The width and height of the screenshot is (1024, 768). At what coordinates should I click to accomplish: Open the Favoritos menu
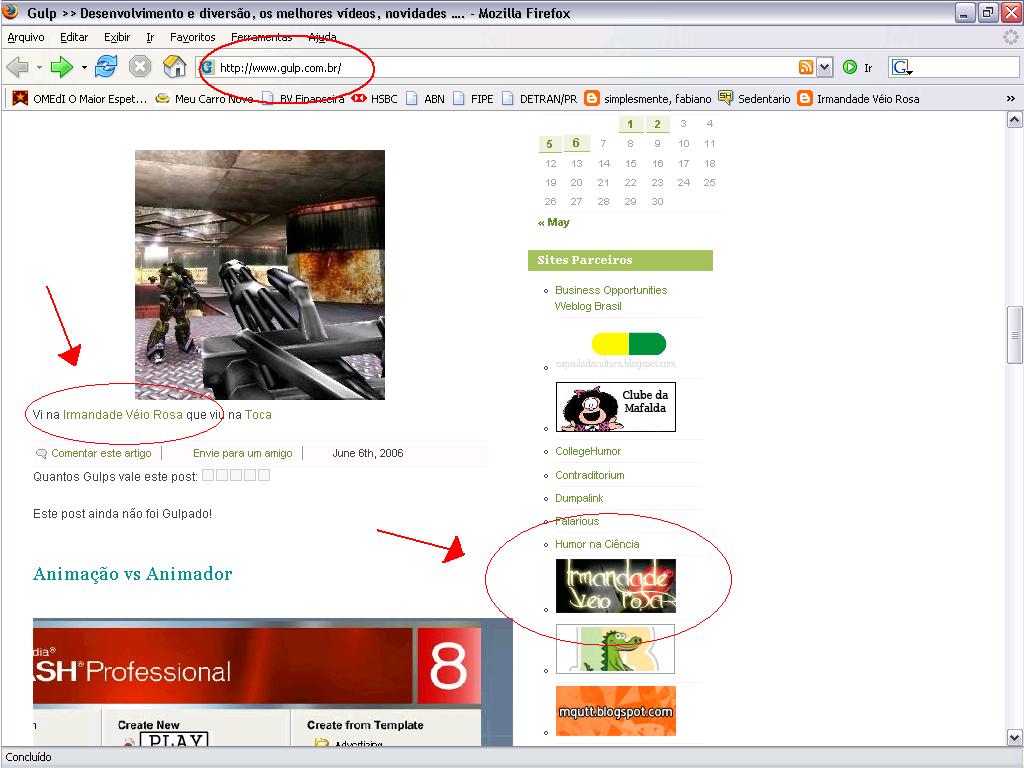click(192, 37)
